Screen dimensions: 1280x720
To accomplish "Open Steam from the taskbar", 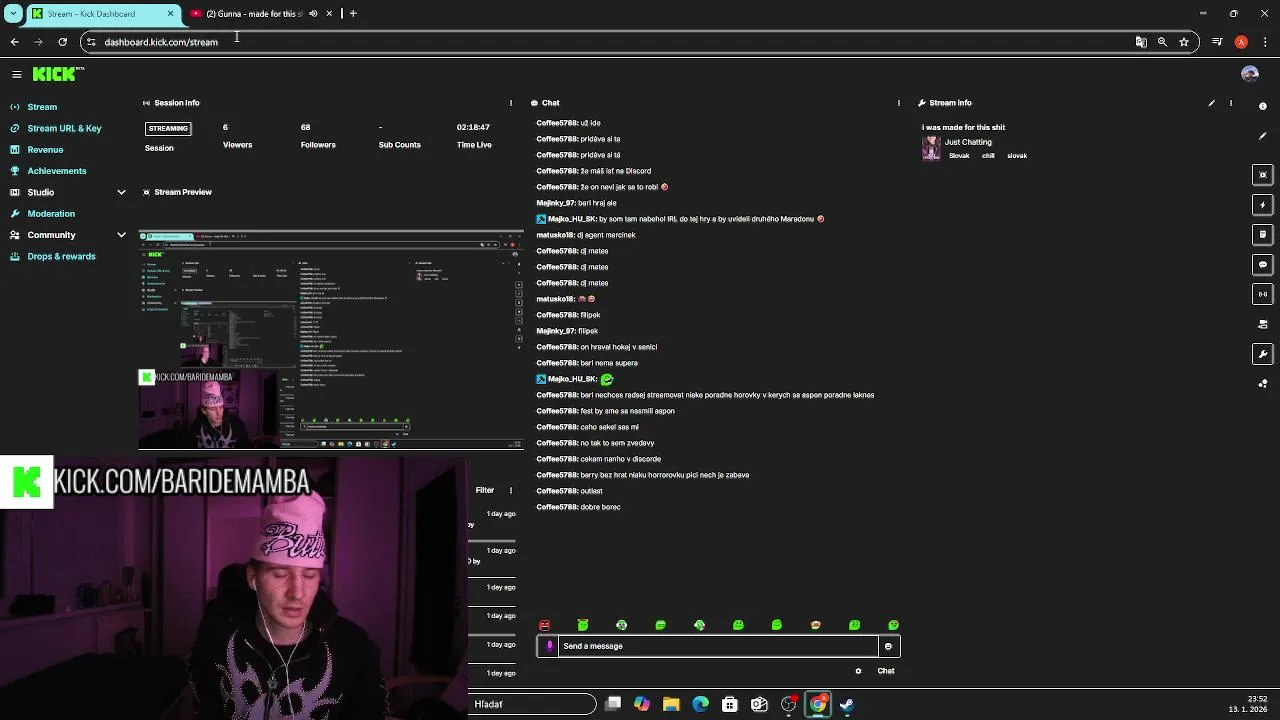I will (847, 705).
